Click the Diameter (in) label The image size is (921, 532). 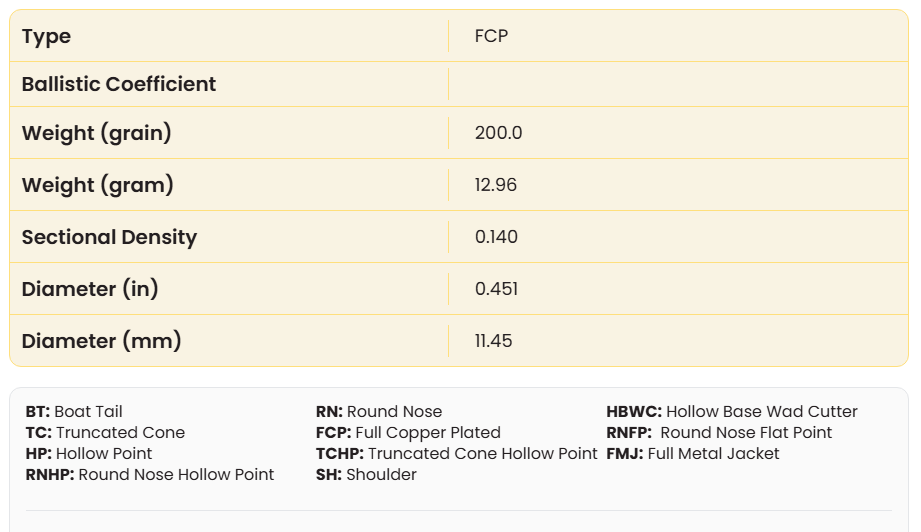90,289
